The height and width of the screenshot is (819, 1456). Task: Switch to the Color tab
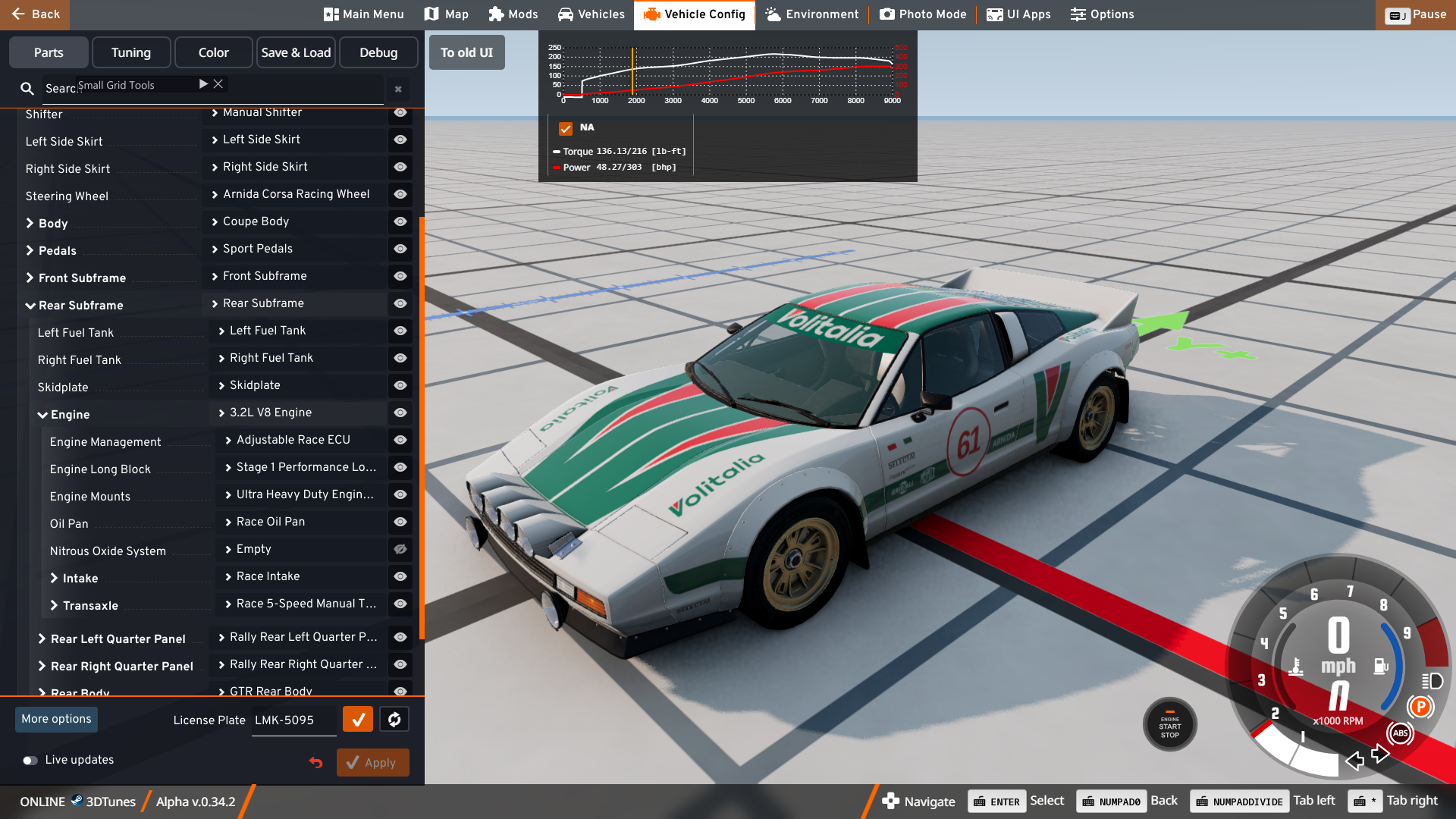coord(214,52)
